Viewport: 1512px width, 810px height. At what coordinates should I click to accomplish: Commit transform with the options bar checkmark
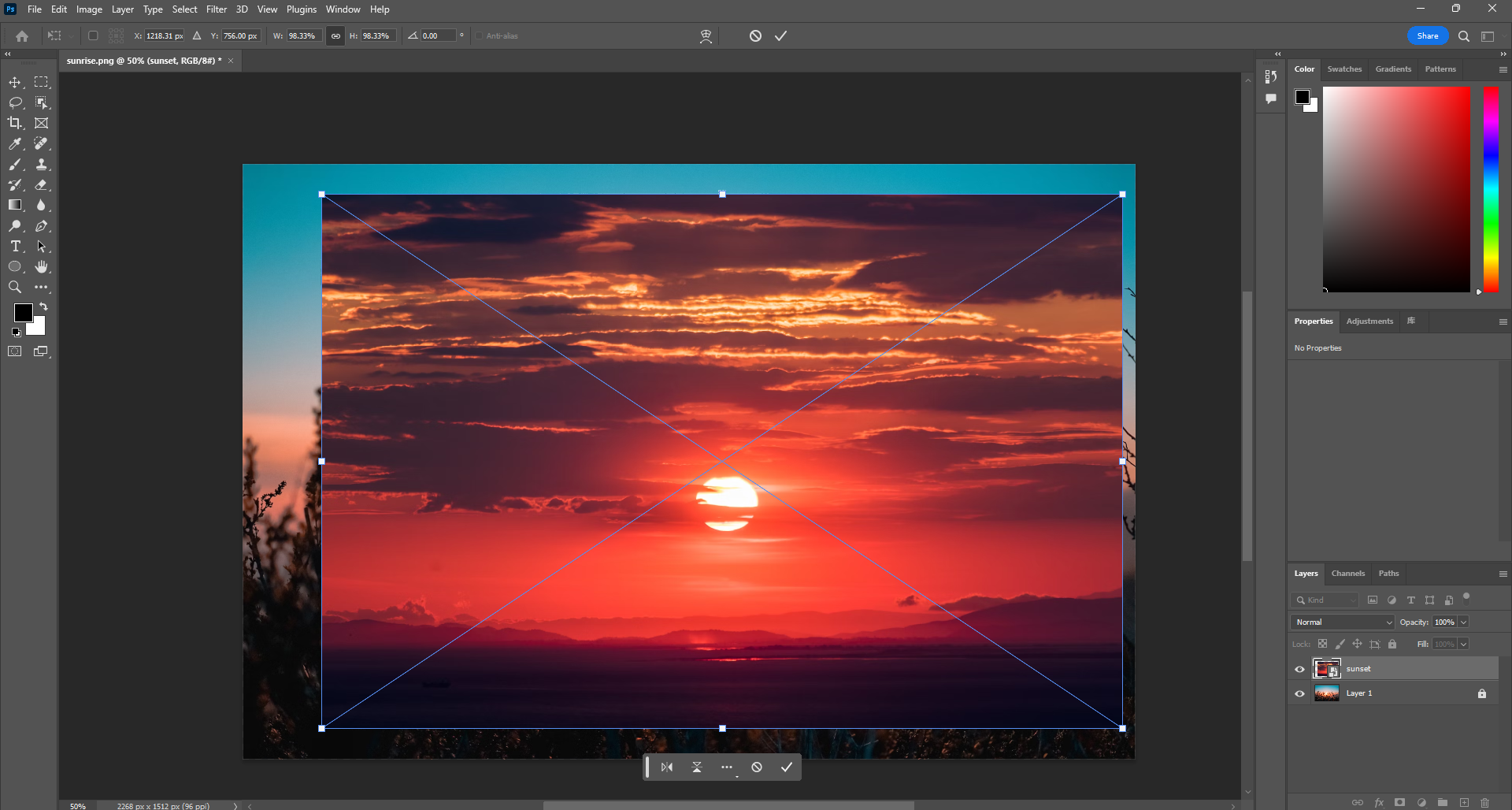[780, 35]
